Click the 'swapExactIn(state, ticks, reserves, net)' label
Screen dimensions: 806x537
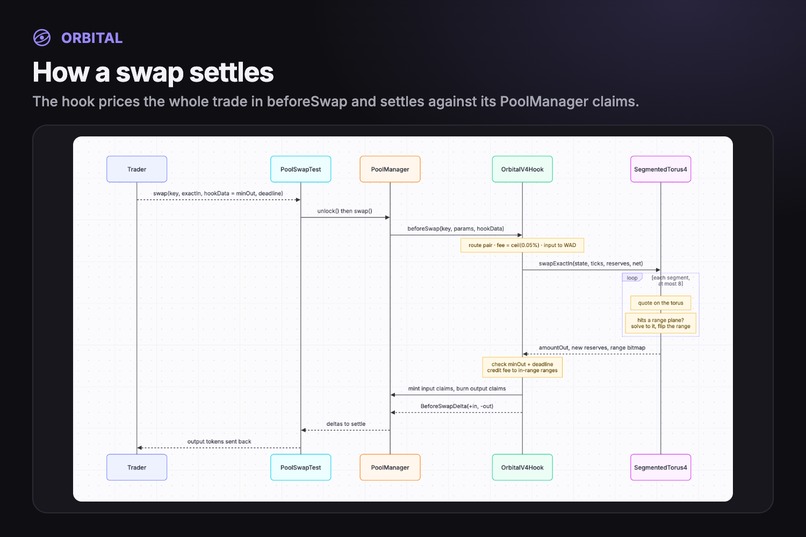click(x=591, y=264)
